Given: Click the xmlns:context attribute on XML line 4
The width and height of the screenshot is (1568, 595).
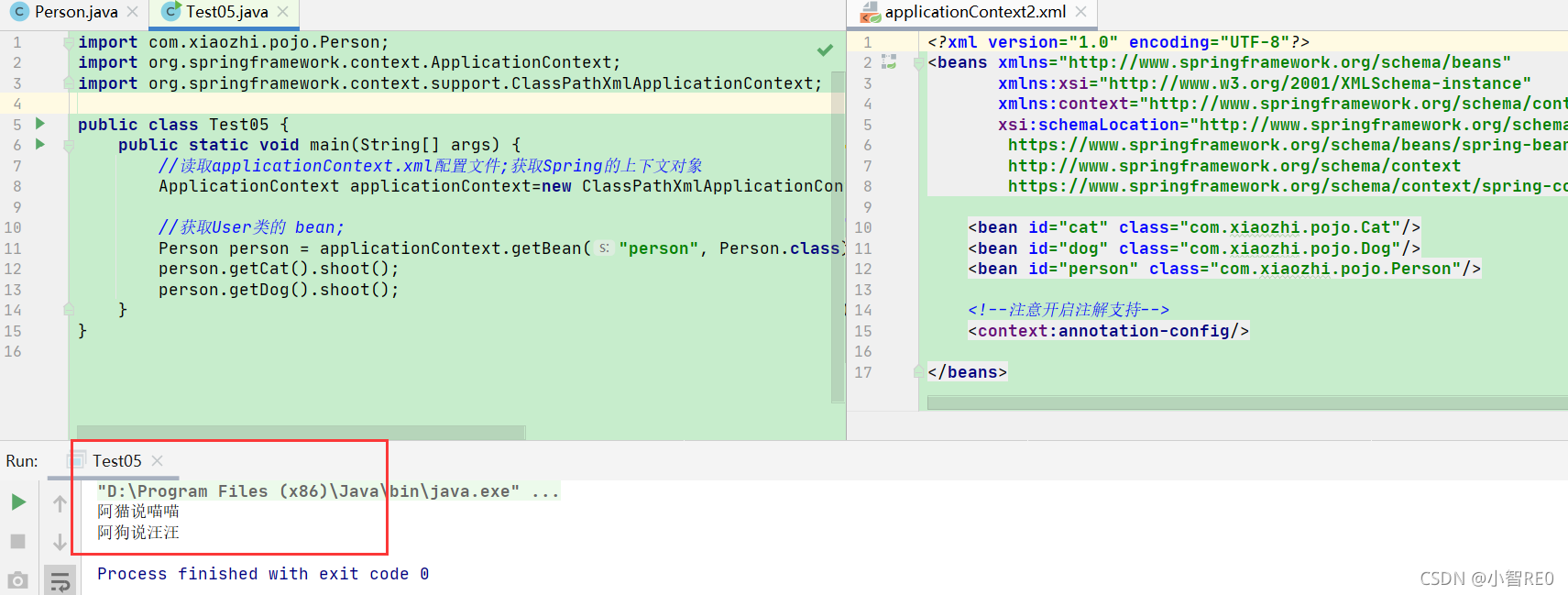Looking at the screenshot, I should coord(1283,104).
